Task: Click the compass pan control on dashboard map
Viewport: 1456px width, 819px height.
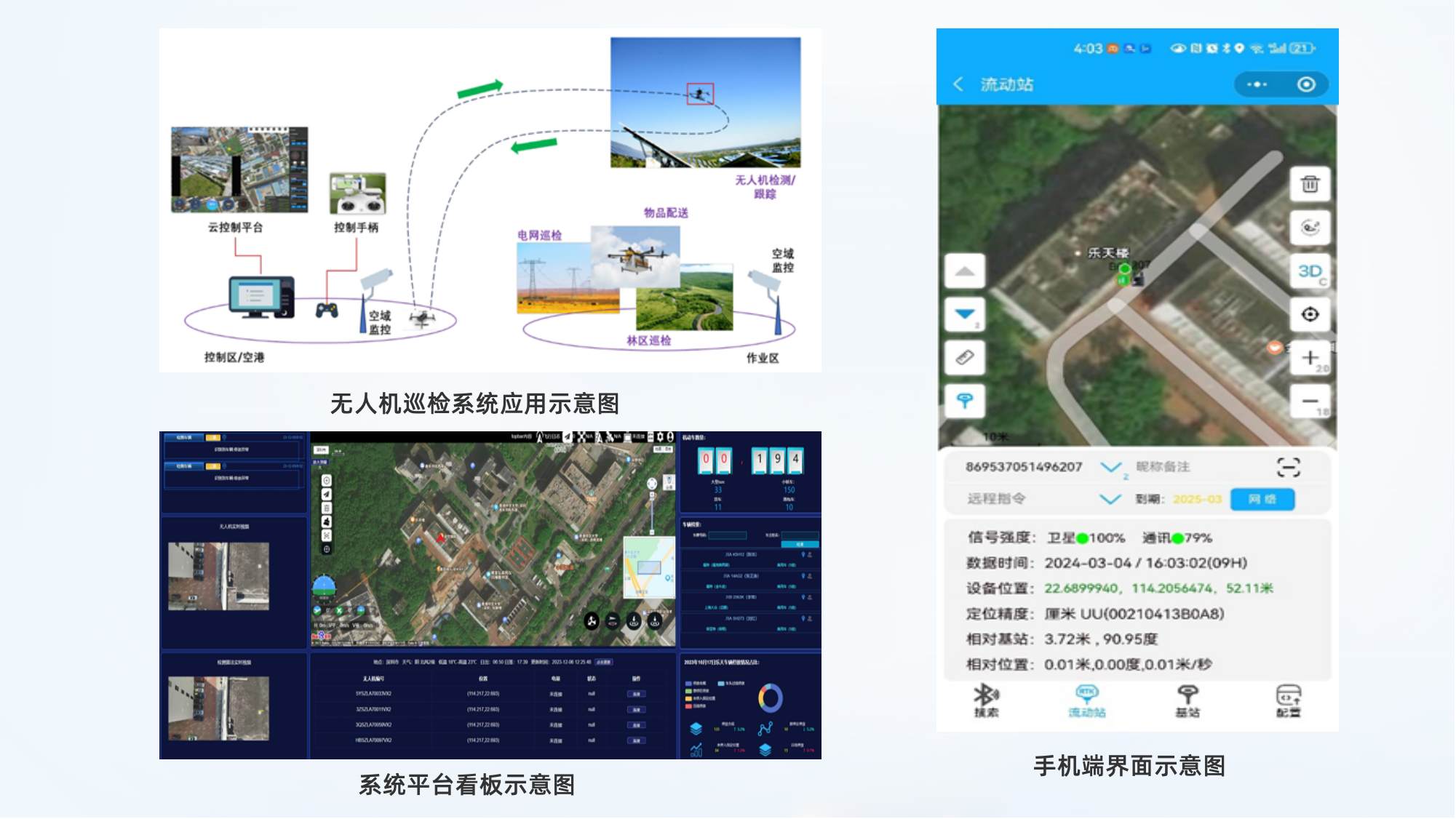Action: click(652, 483)
